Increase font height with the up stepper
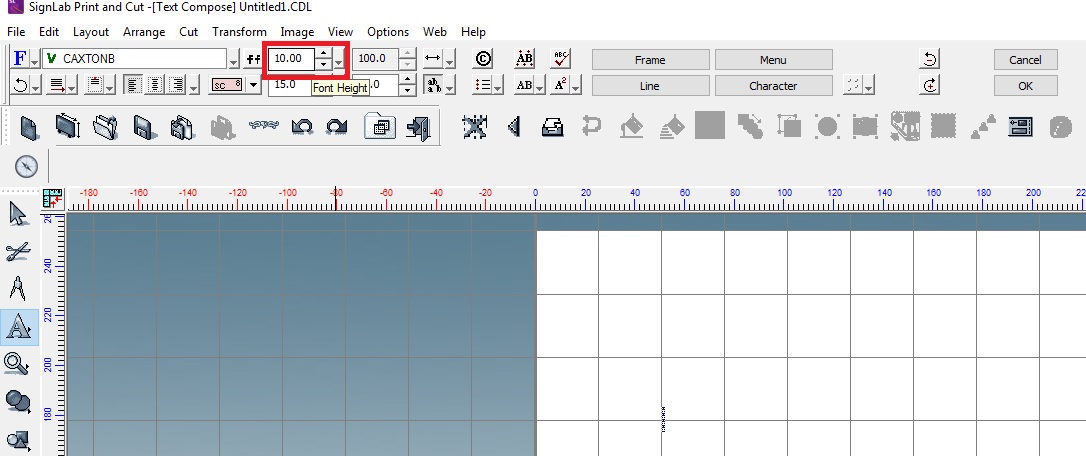Screen dimensions: 1086x456 coord(323,54)
